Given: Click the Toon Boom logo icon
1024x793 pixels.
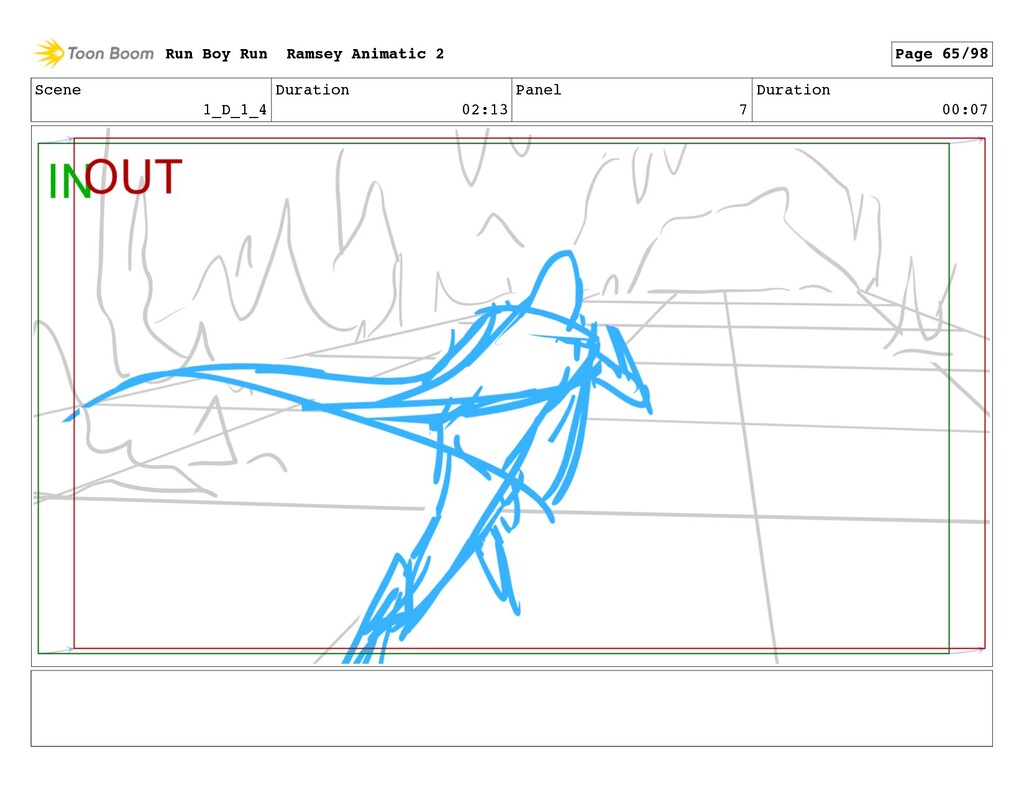Looking at the screenshot, I should (49, 53).
